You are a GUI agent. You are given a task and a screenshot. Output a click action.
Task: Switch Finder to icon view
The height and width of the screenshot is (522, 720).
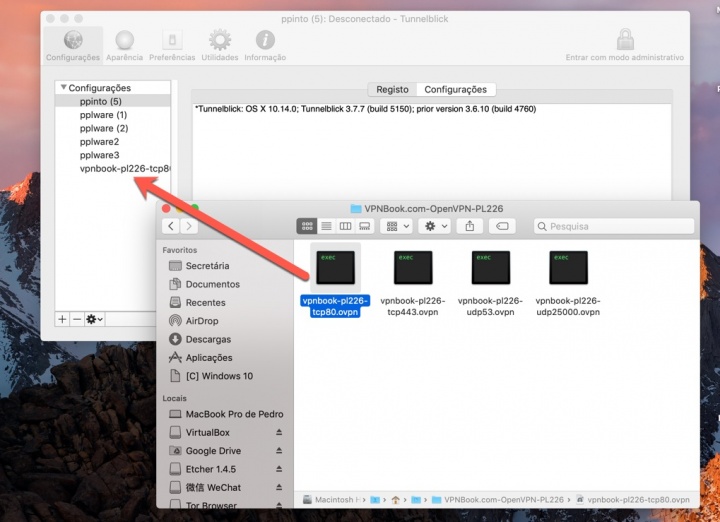click(x=307, y=227)
